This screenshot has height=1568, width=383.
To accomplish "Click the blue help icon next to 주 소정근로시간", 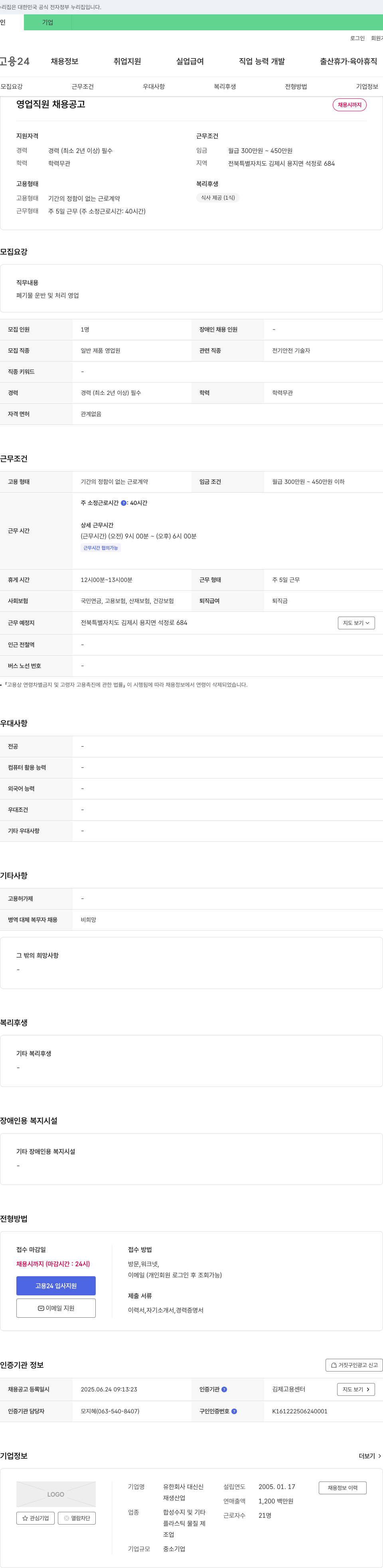I will click(x=124, y=503).
